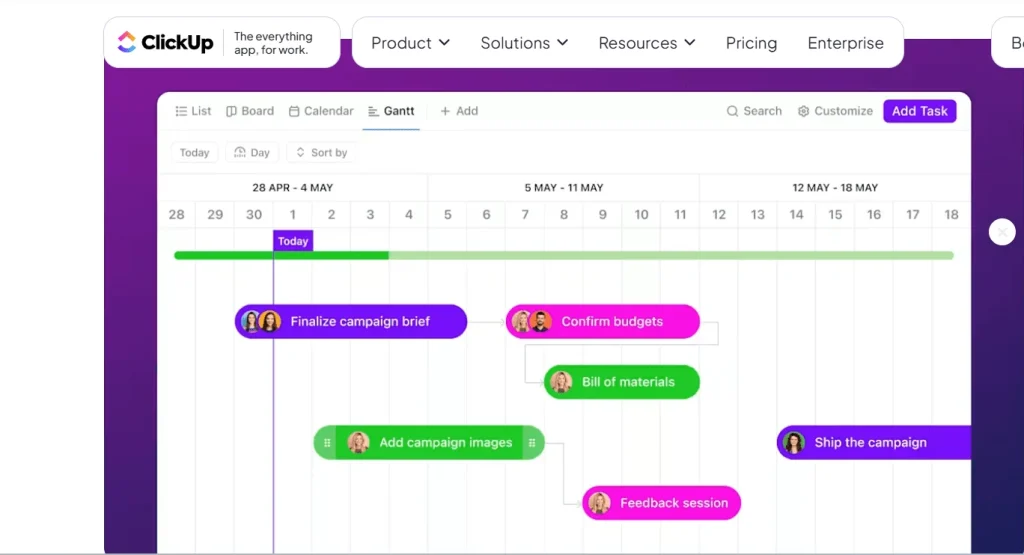The height and width of the screenshot is (555, 1024).
Task: Click the round close button at right edge
Action: pyautogui.click(x=1002, y=232)
